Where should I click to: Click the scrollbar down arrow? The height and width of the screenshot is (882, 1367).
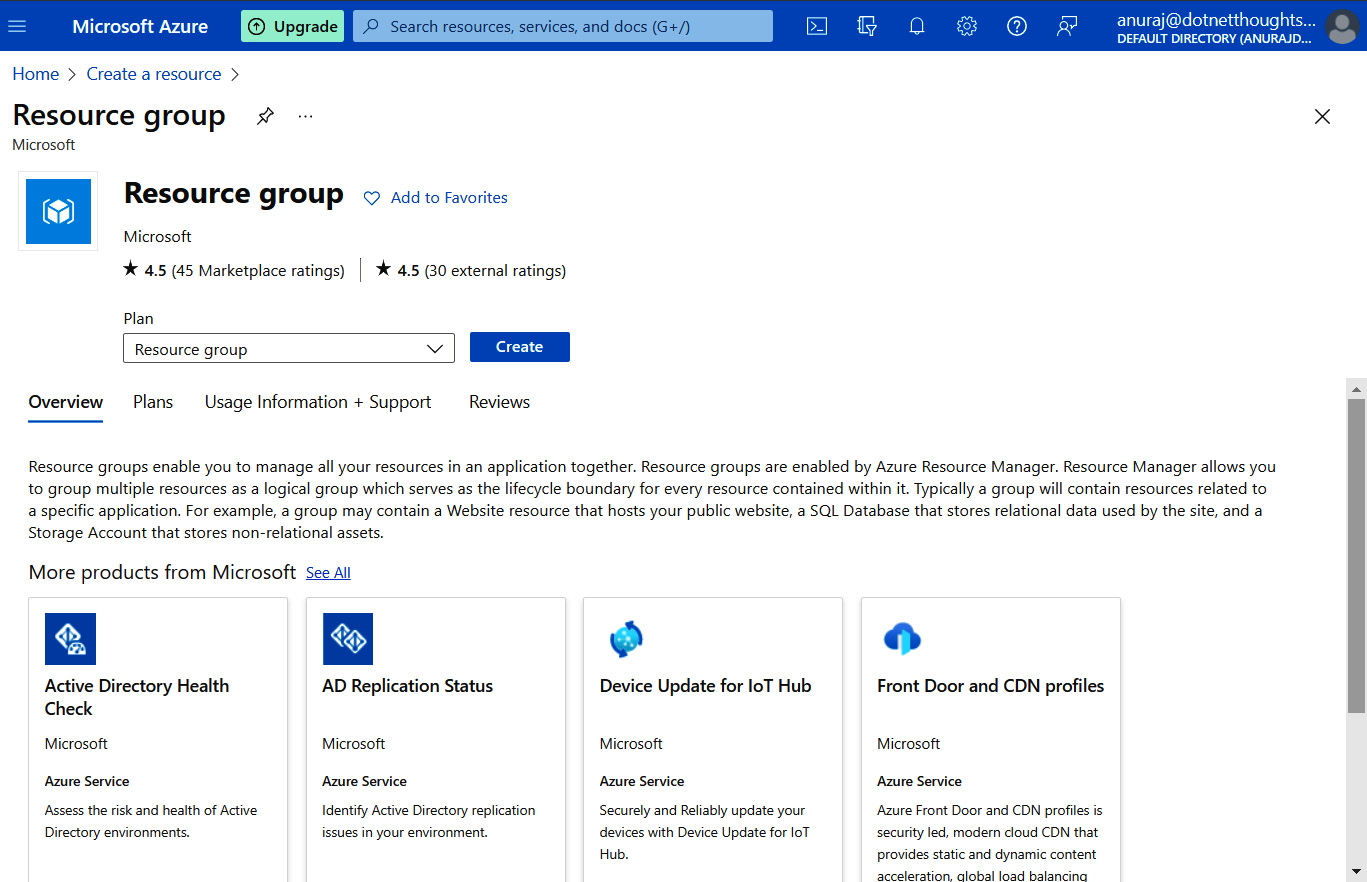click(1356, 871)
